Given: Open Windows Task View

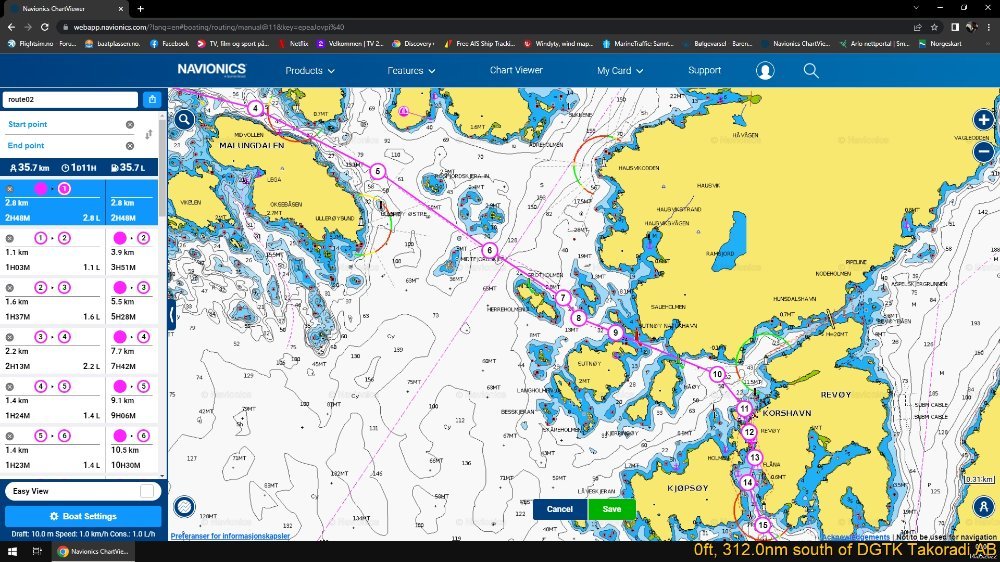Looking at the screenshot, I should point(37,551).
